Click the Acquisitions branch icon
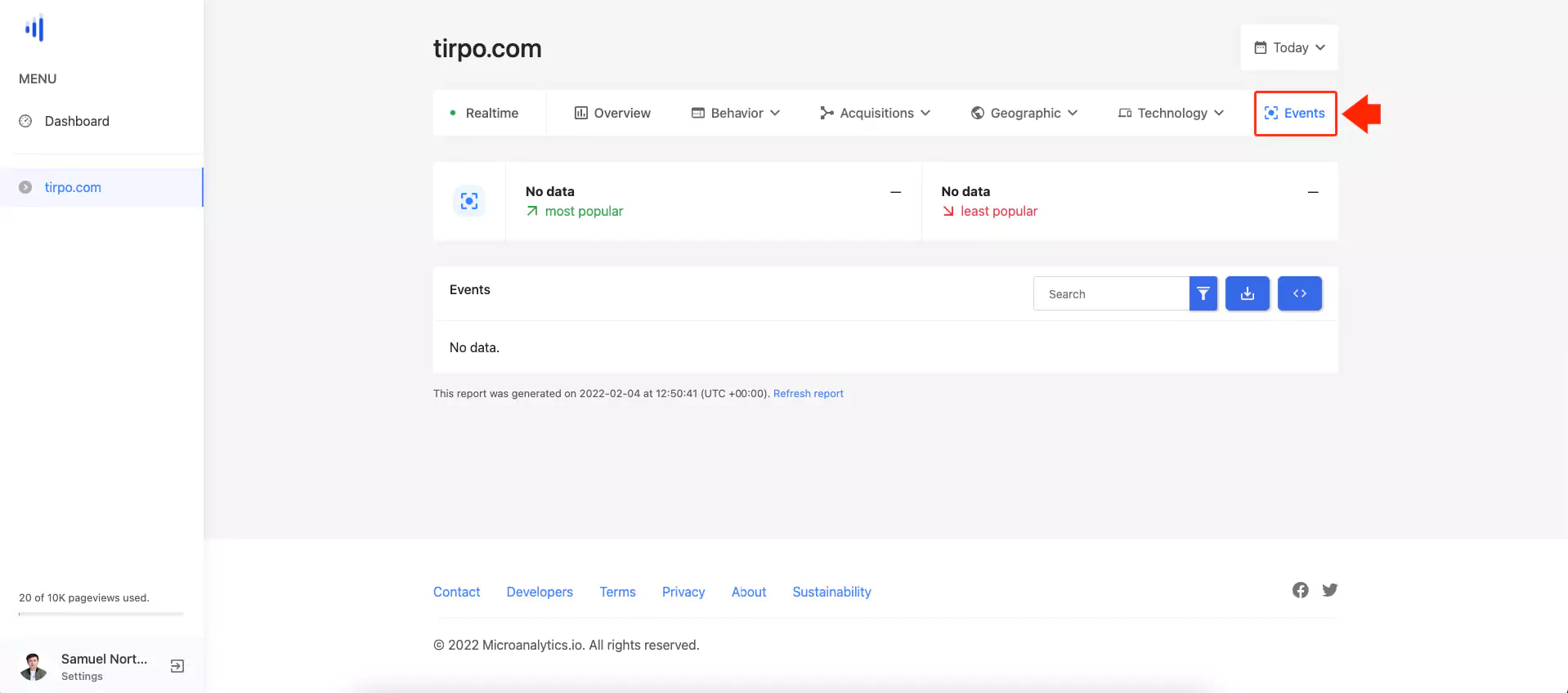 (827, 113)
